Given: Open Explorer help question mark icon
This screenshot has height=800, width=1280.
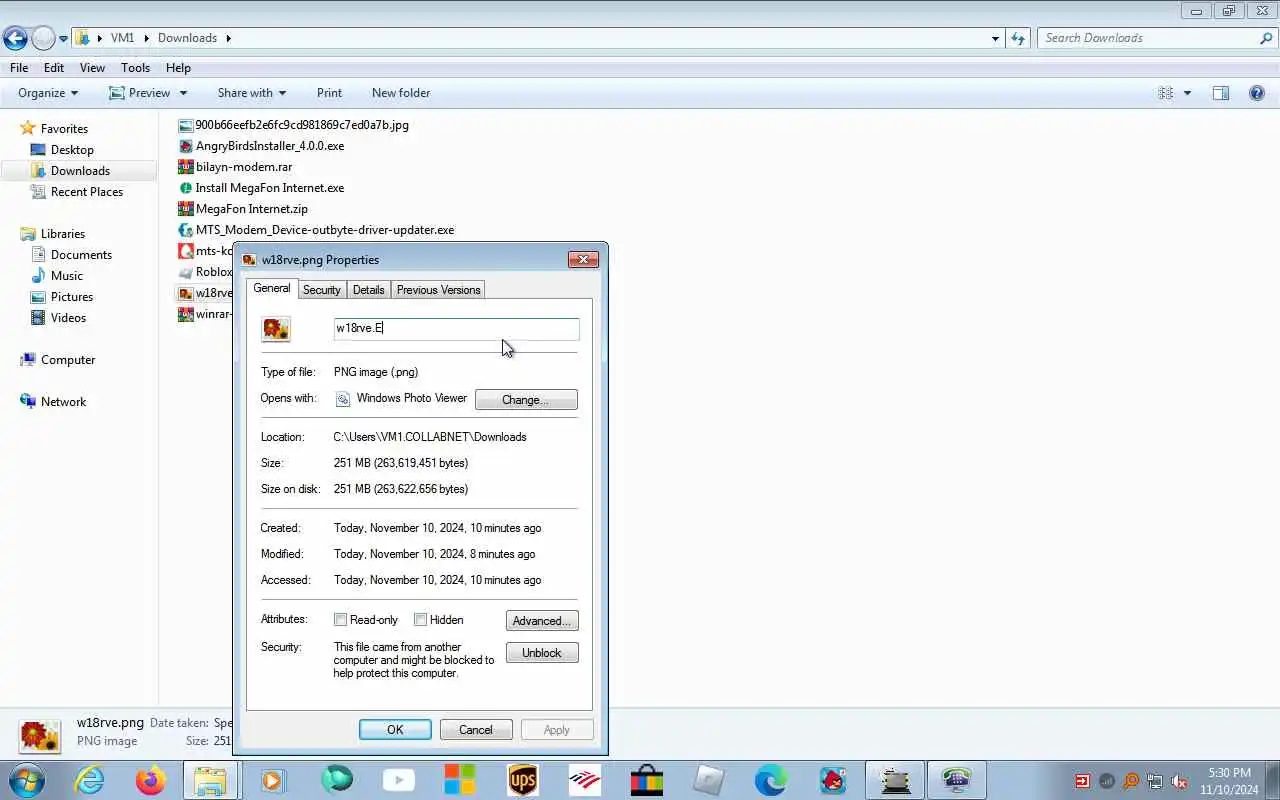Looking at the screenshot, I should click(x=1257, y=93).
